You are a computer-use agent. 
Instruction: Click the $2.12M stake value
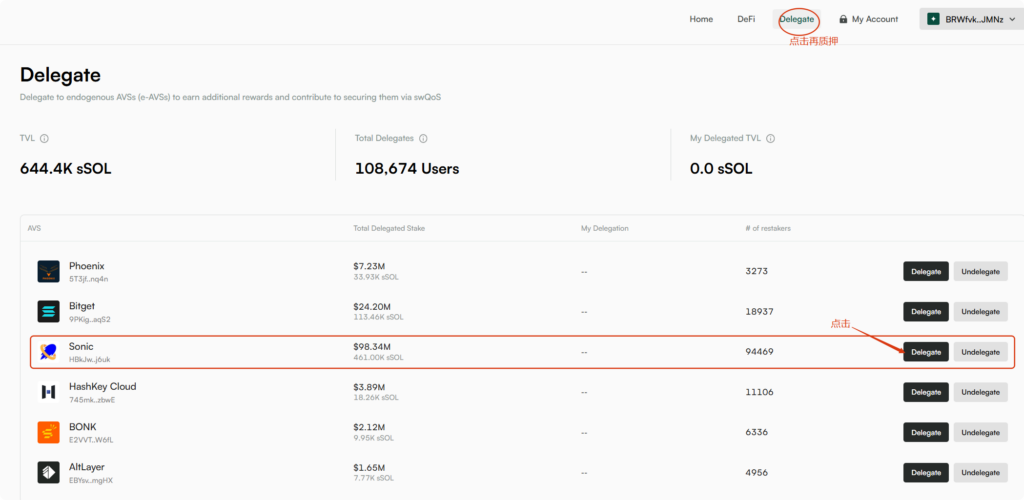[x=369, y=427]
